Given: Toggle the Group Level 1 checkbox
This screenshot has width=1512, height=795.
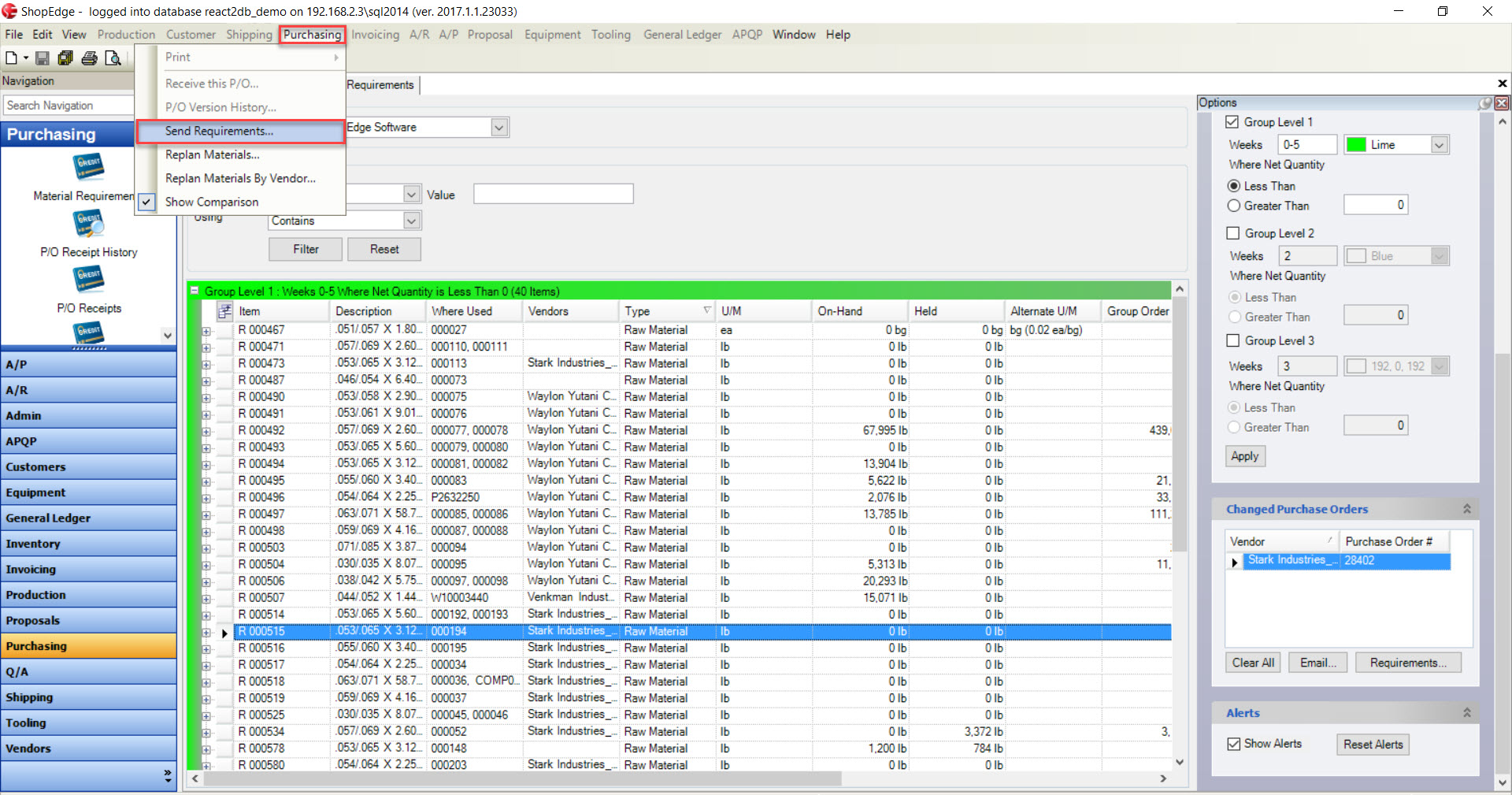Looking at the screenshot, I should coord(1232,122).
